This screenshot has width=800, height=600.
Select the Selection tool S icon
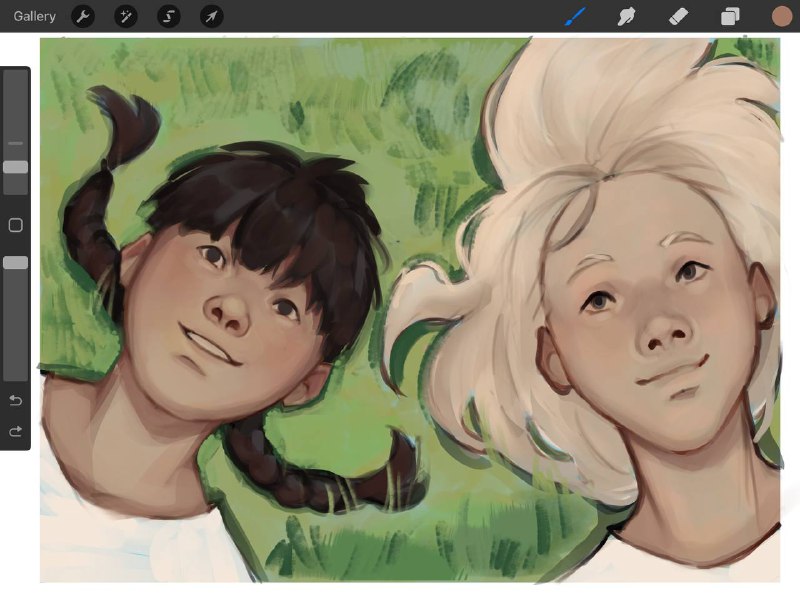168,17
